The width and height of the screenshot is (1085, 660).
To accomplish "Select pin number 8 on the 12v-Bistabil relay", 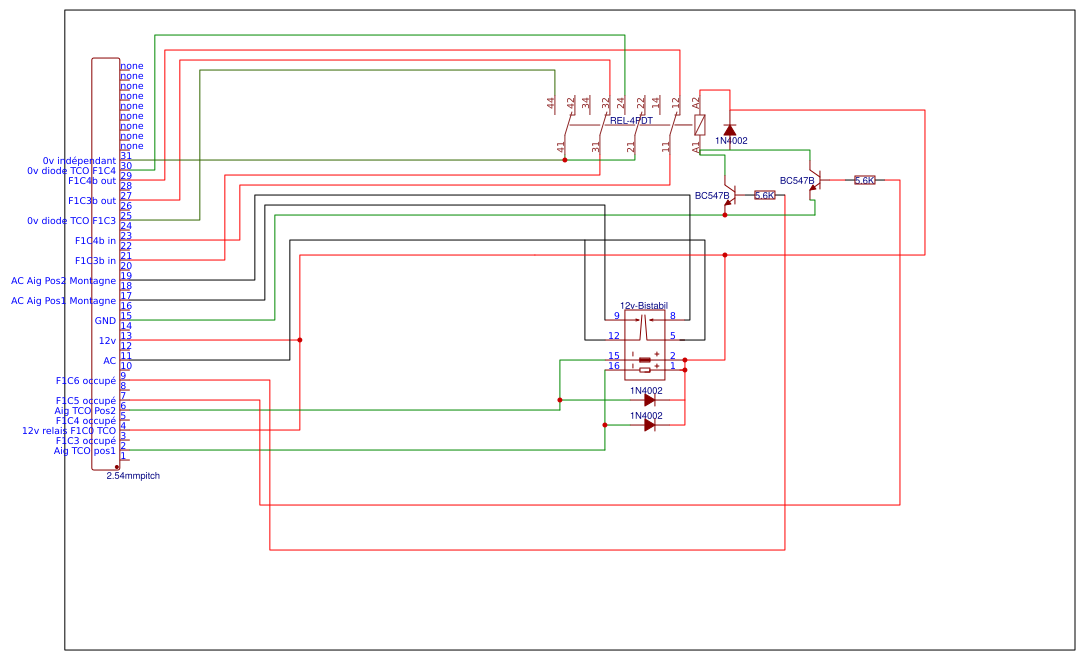I will 673,316.
